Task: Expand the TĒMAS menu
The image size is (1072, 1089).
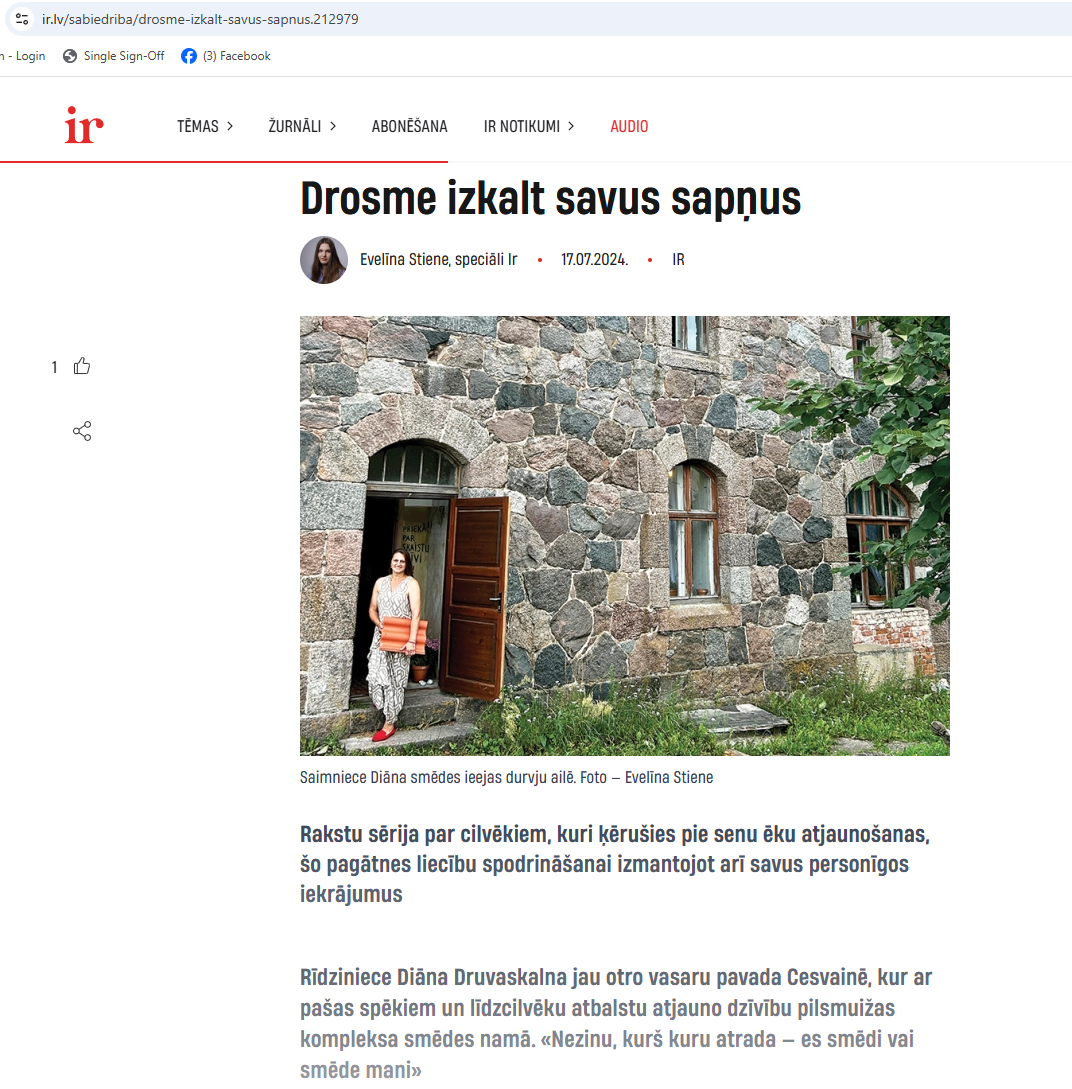Action: click(205, 126)
